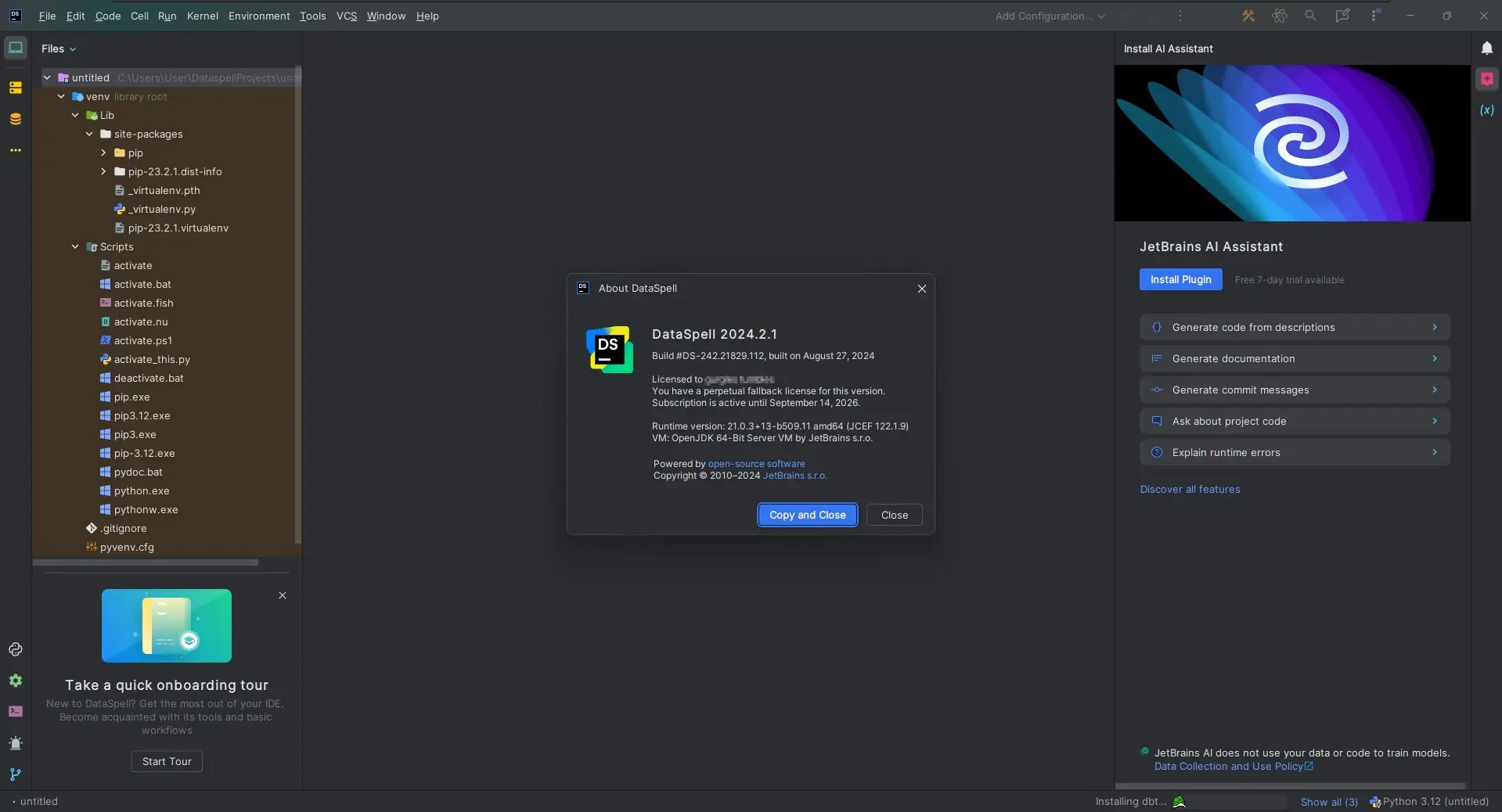
Task: Open Data Collection and Use Policy link
Action: (1234, 767)
